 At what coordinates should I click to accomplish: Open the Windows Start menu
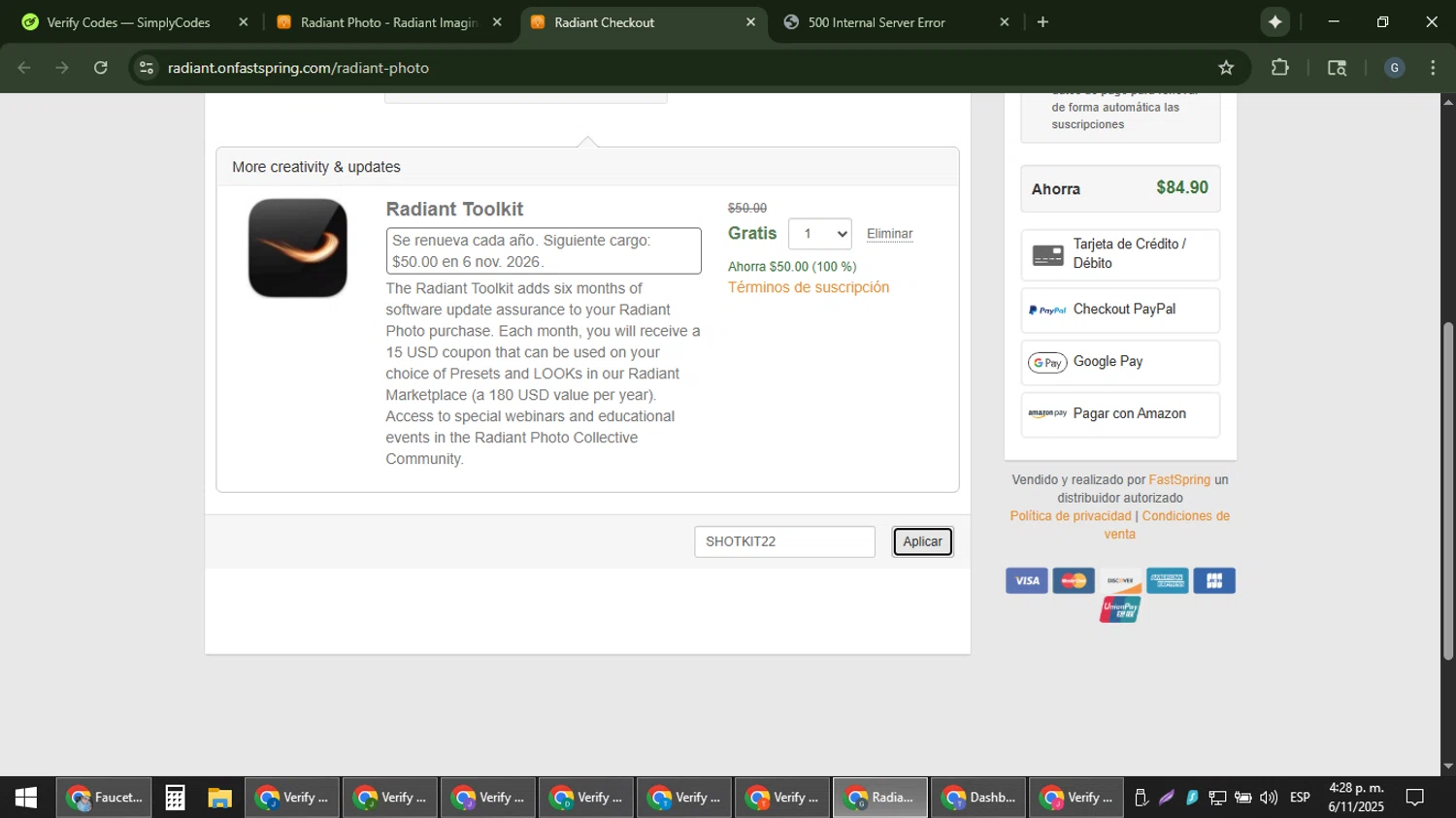coord(26,798)
